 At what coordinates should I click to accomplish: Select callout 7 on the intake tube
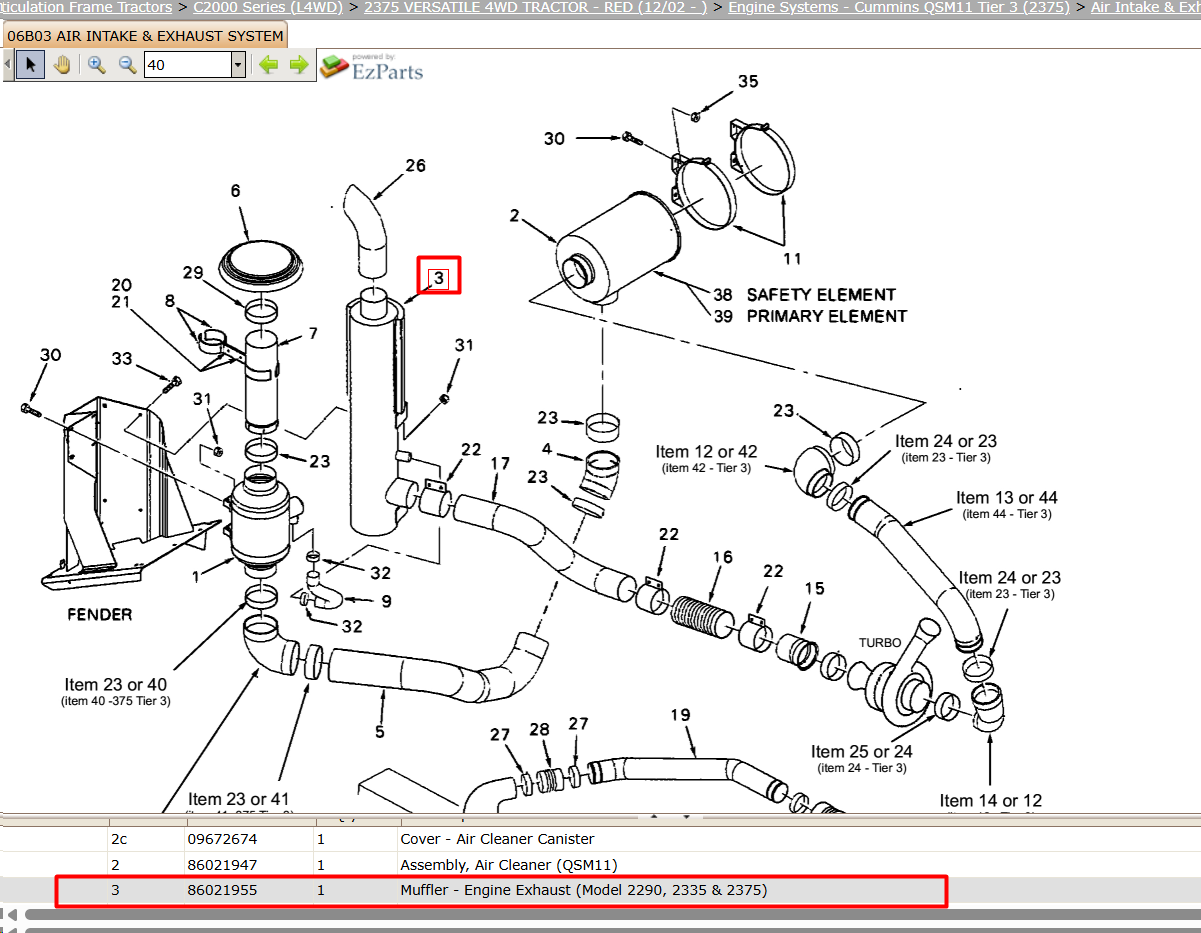(x=313, y=333)
